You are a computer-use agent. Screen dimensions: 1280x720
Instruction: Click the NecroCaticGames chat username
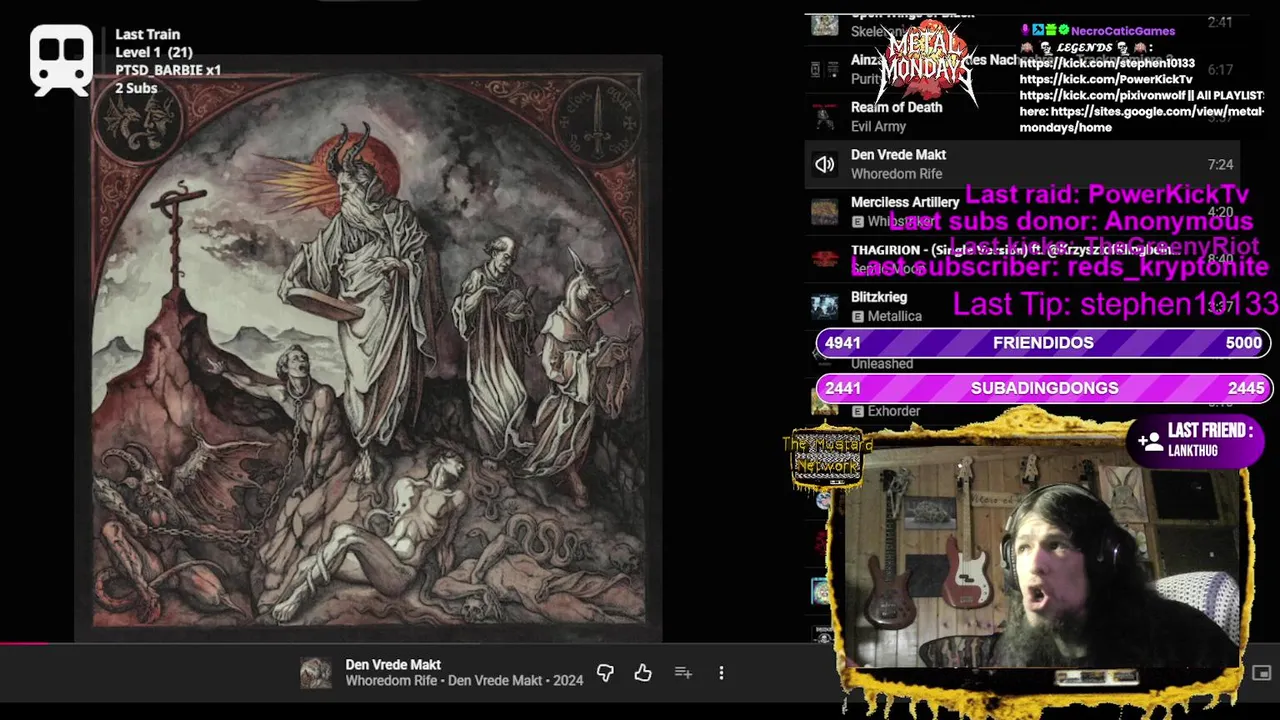[x=1123, y=31]
